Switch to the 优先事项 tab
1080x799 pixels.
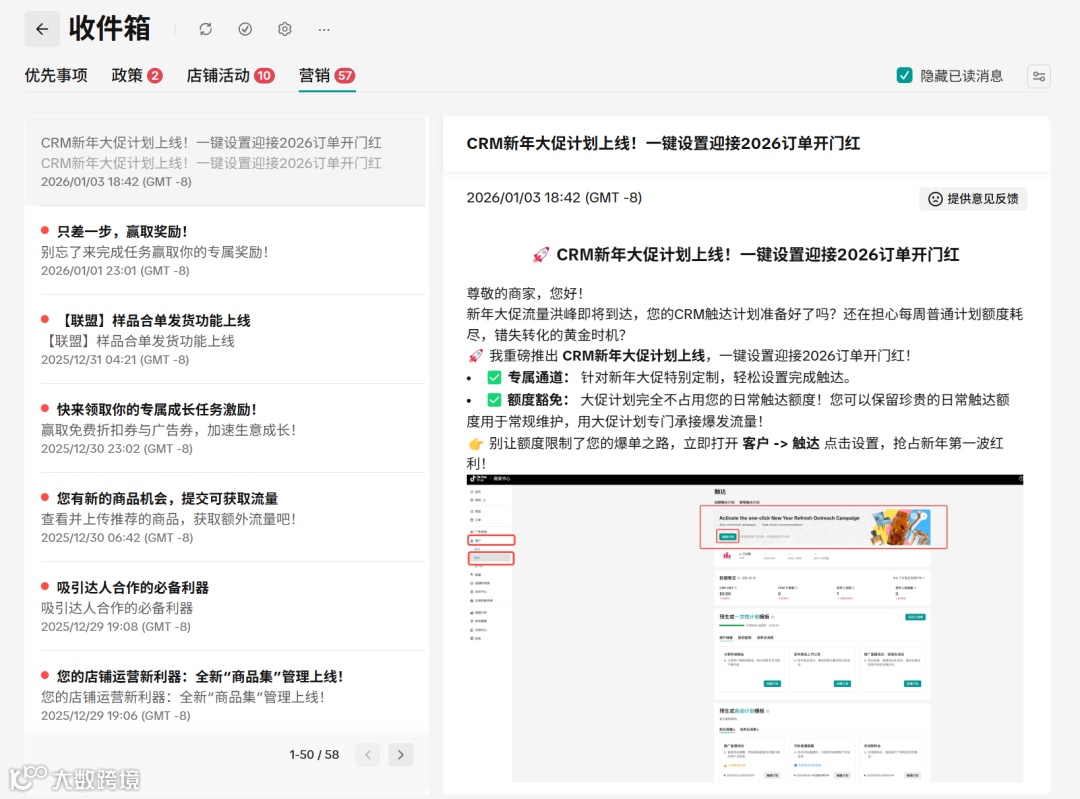56,75
